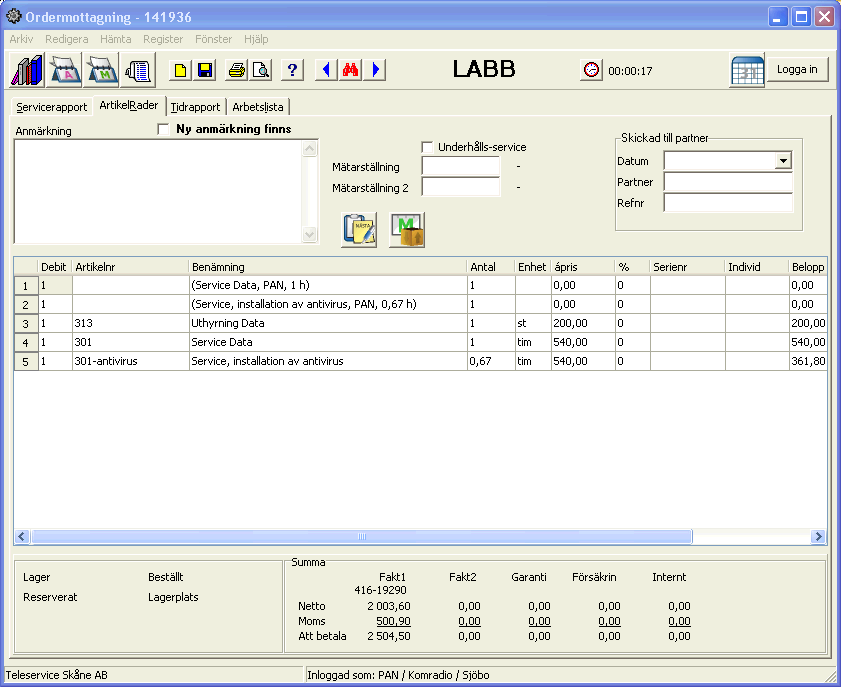Image resolution: width=841 pixels, height=687 pixels.
Task: Select row 3 header in article grid
Action: (25, 324)
